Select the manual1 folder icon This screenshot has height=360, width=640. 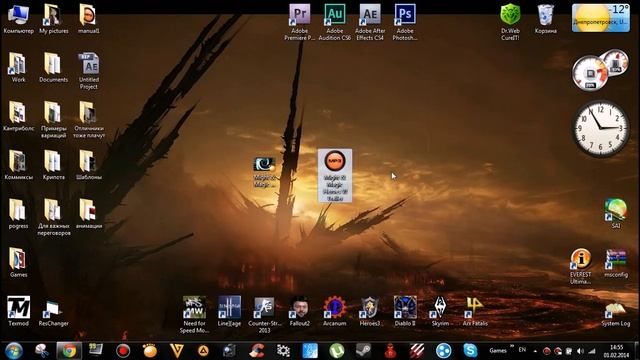click(89, 18)
